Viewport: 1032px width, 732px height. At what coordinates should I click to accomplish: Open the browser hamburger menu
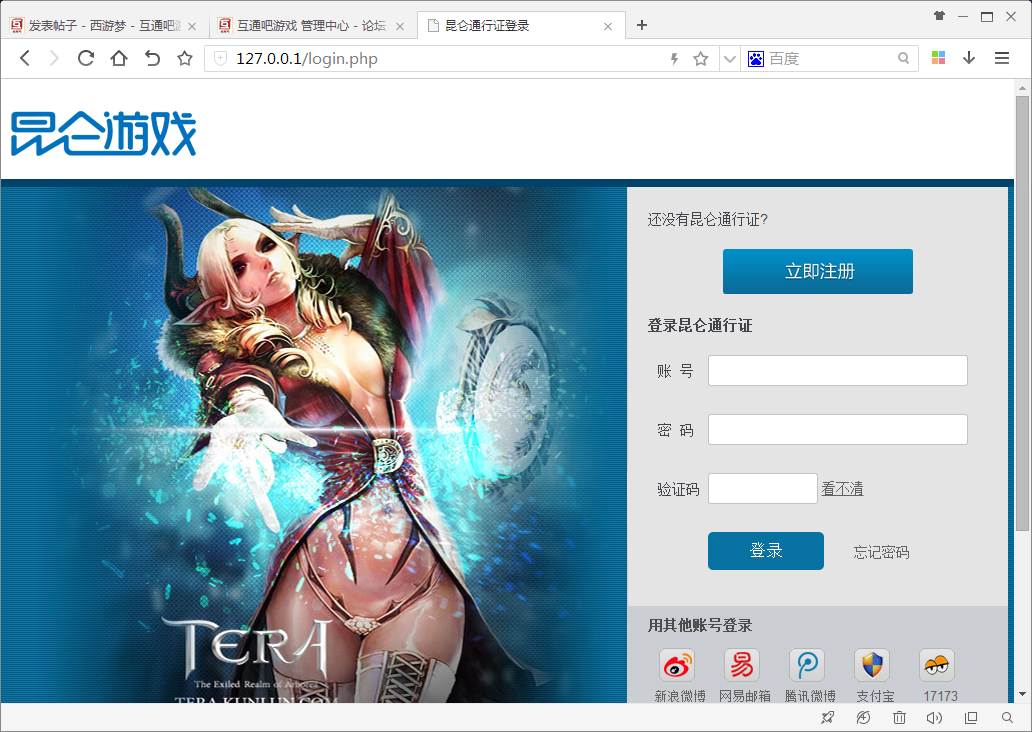pos(1002,59)
